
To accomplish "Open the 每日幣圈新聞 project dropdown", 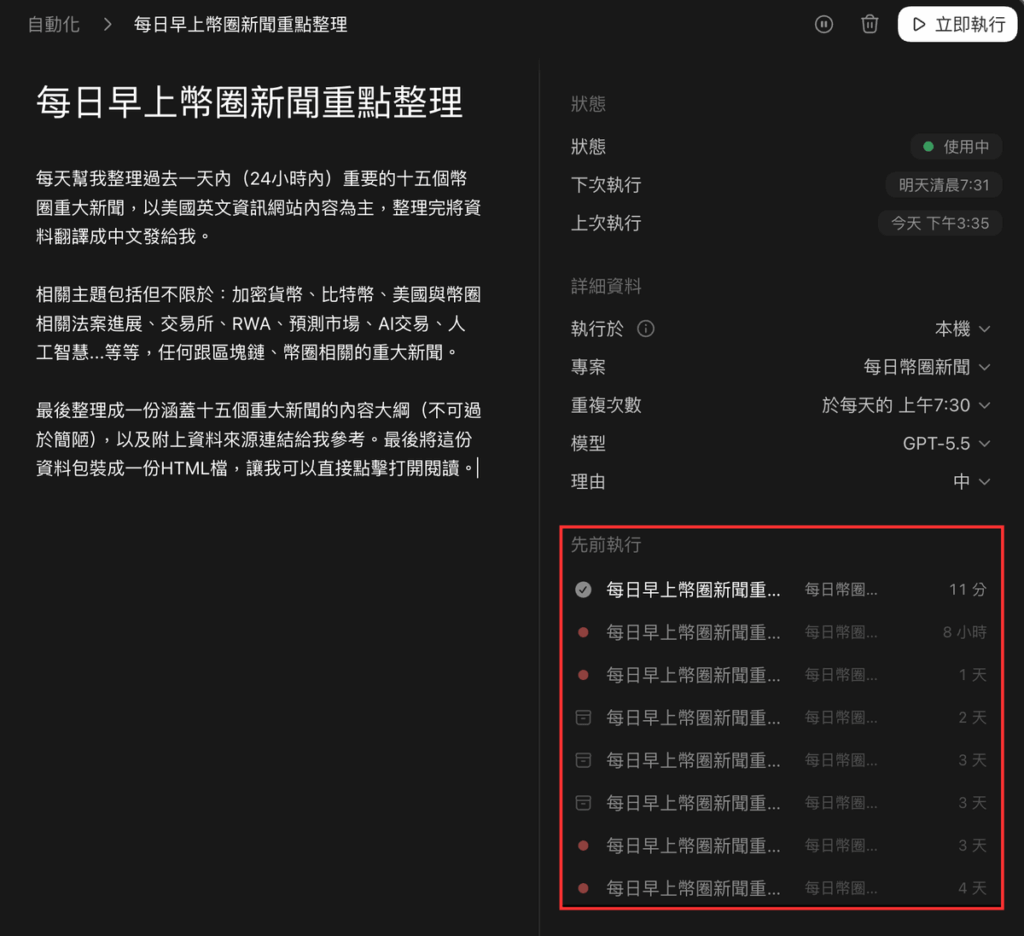I will [927, 367].
